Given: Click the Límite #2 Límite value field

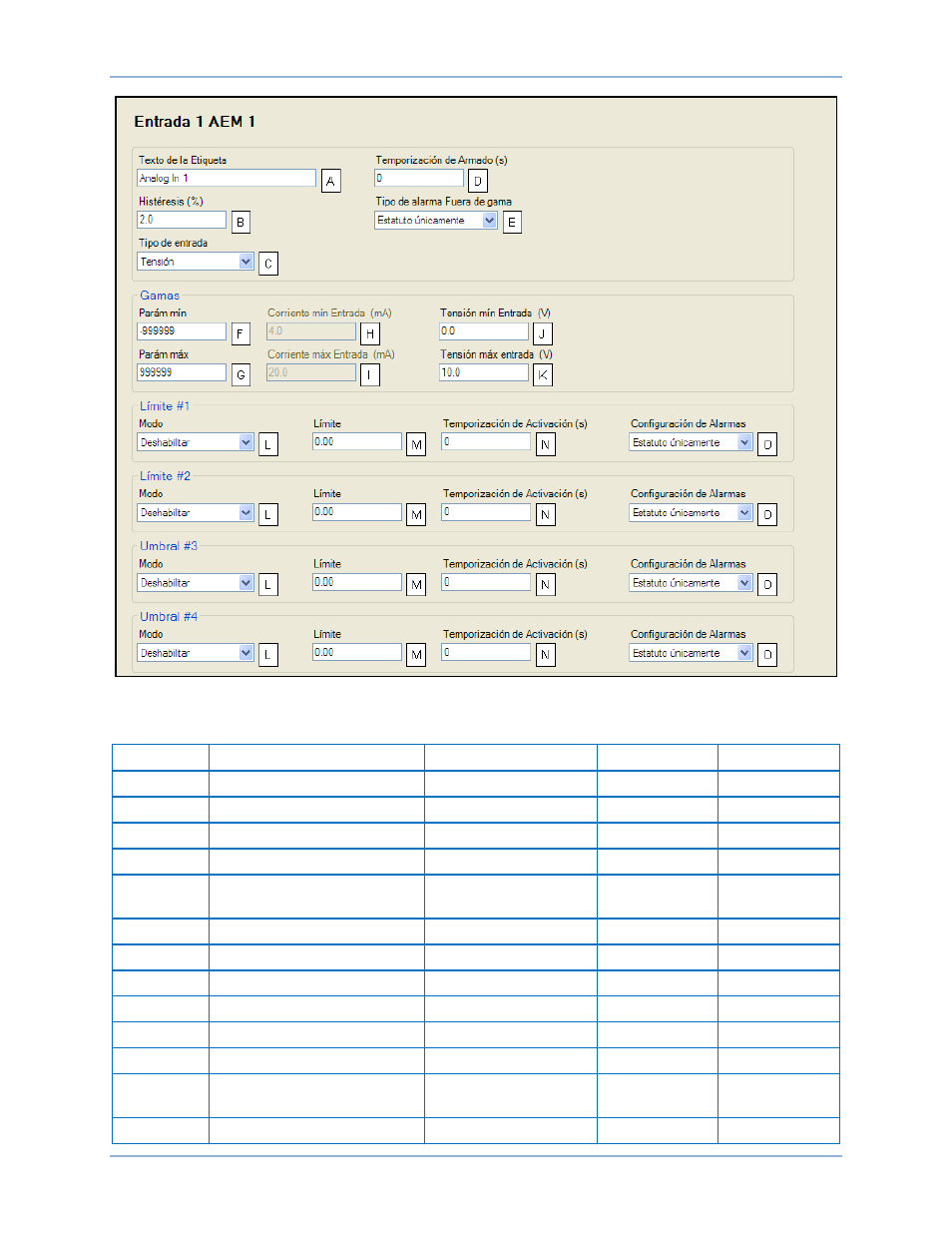Looking at the screenshot, I should (357, 511).
